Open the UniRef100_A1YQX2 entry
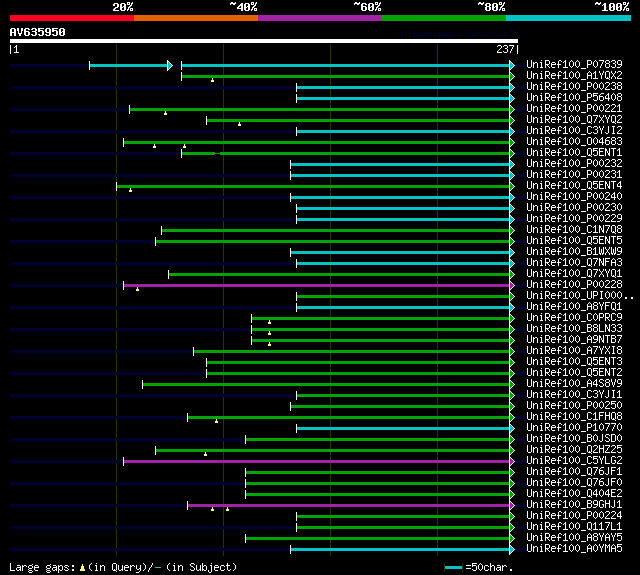 pyautogui.click(x=574, y=75)
